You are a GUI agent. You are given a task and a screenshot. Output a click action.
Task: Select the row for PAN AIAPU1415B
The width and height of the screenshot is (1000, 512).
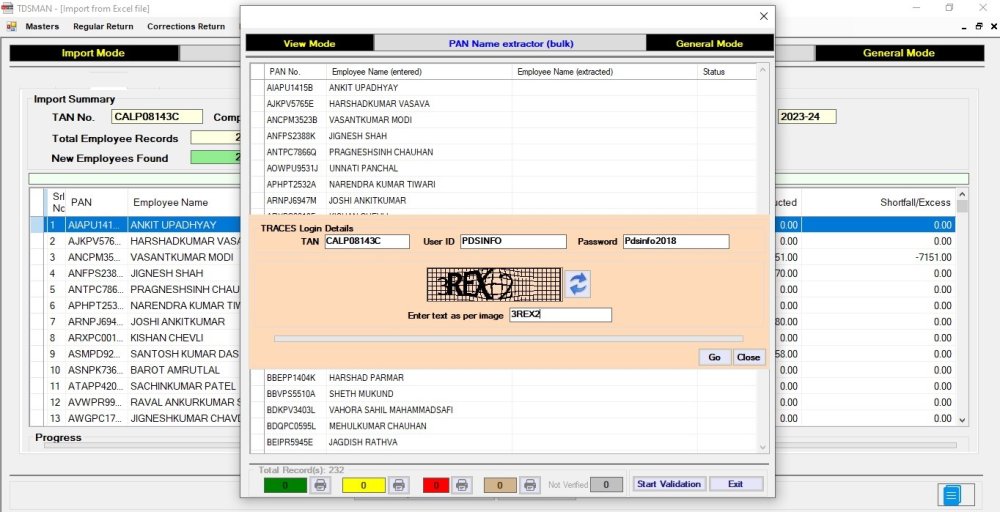click(x=504, y=87)
